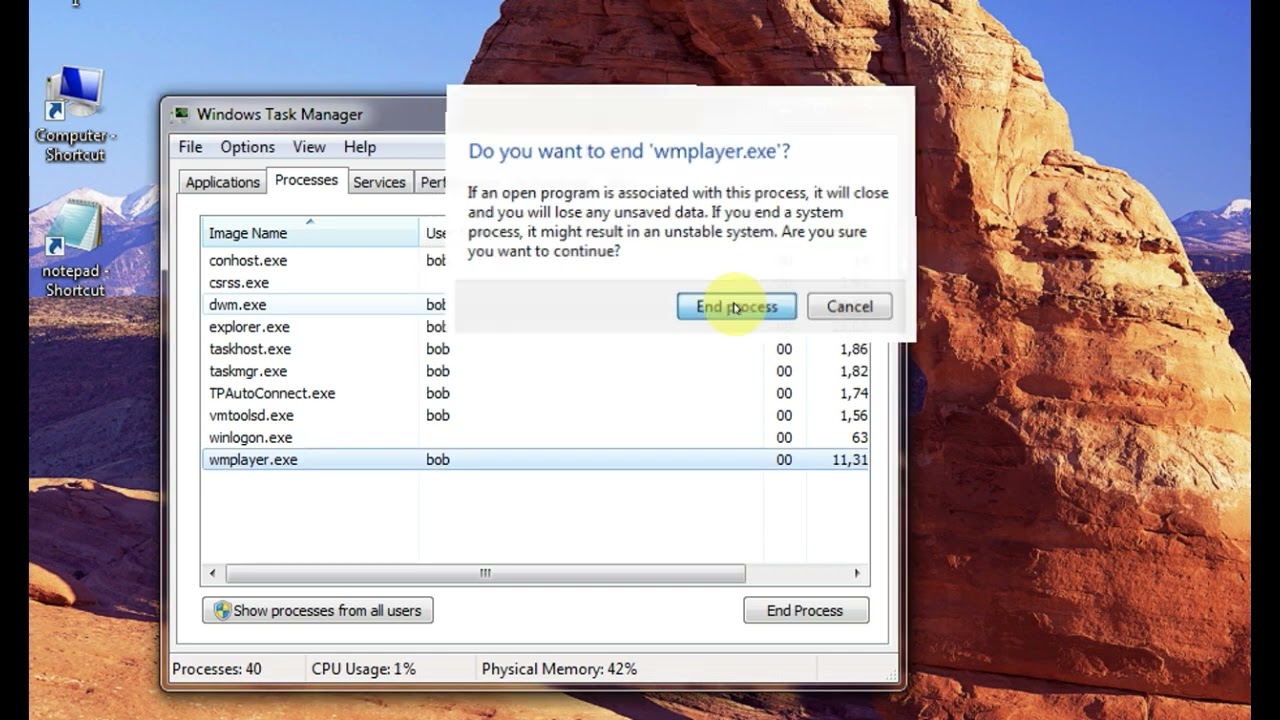
Task: Select the csrss.exe process
Action: 535,283
